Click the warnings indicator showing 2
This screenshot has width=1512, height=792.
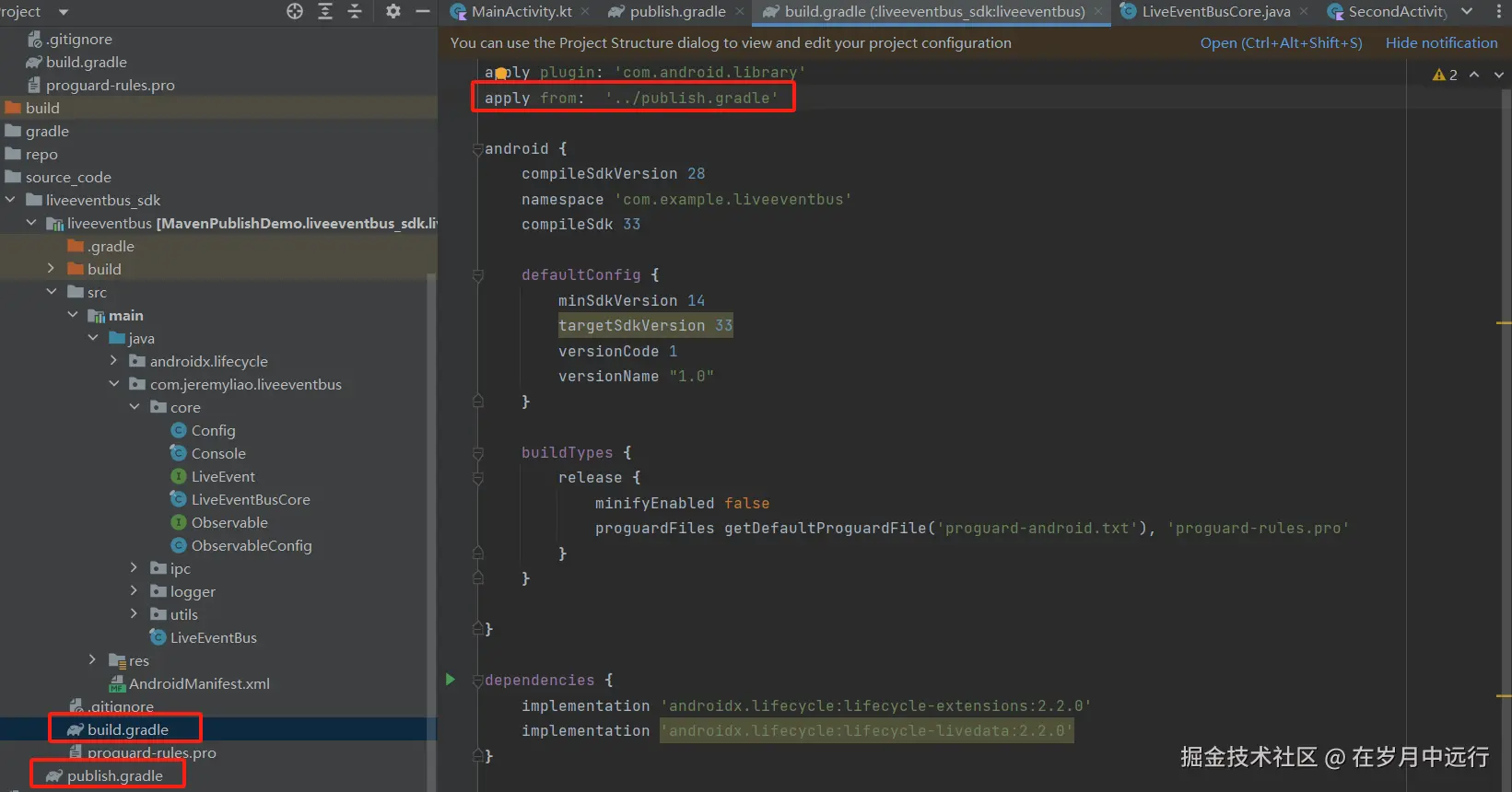click(x=1445, y=75)
